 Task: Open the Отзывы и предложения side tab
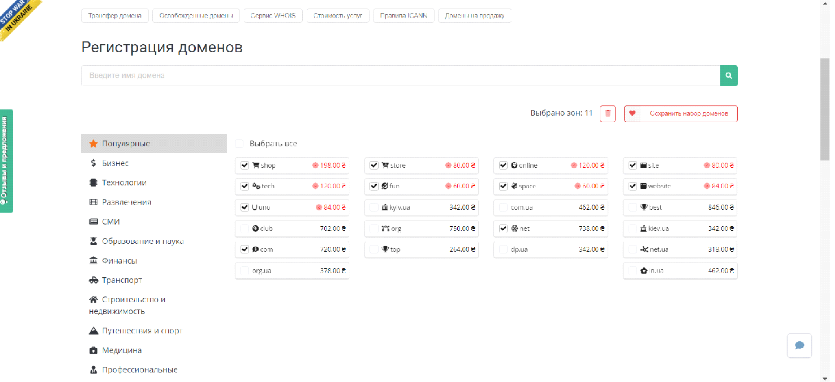pyautogui.click(x=6, y=161)
